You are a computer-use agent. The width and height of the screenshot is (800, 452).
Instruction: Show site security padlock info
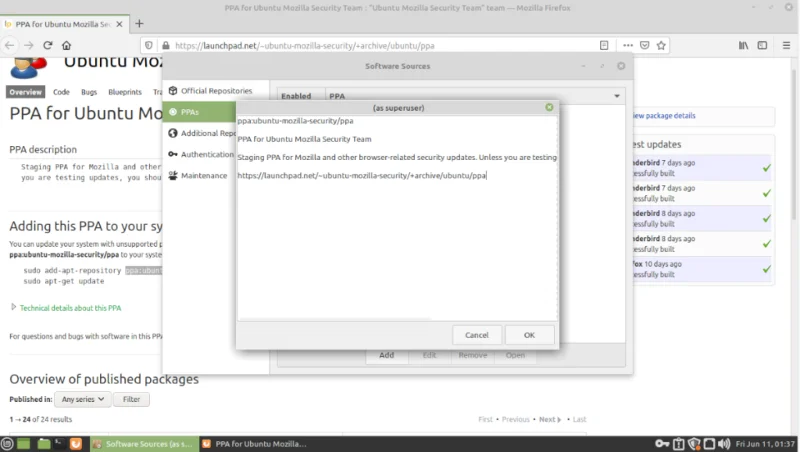coord(166,45)
